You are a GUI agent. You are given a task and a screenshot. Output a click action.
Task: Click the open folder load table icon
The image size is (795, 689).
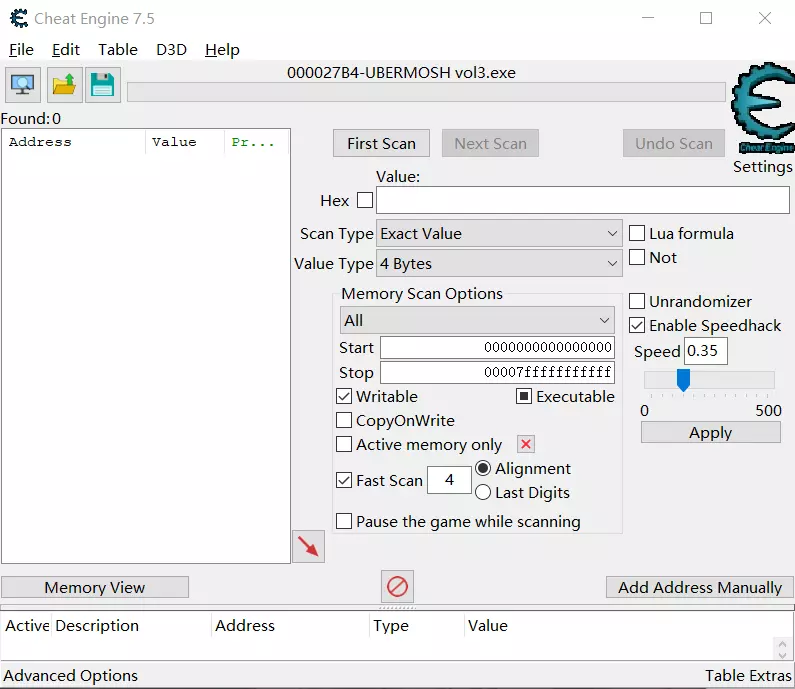[64, 85]
